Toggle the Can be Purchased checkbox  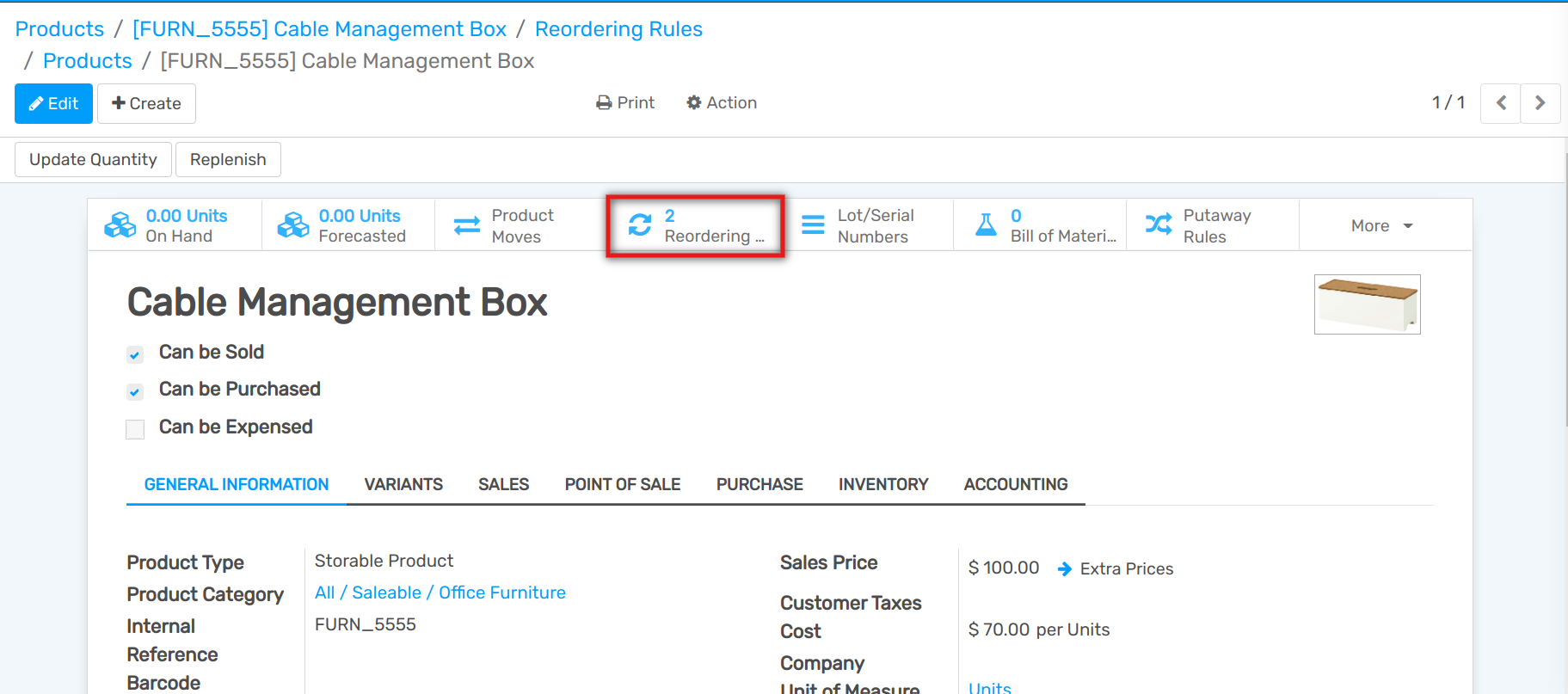(x=135, y=392)
